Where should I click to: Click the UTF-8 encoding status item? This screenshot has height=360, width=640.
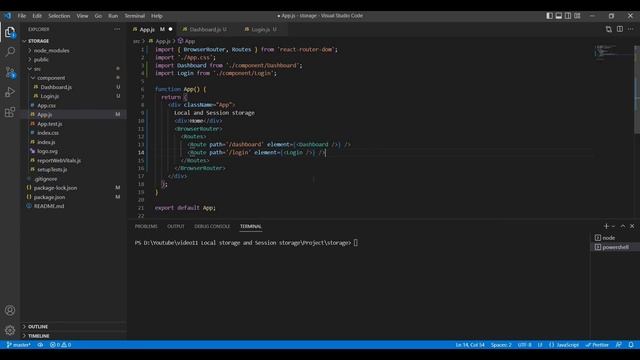click(x=524, y=345)
